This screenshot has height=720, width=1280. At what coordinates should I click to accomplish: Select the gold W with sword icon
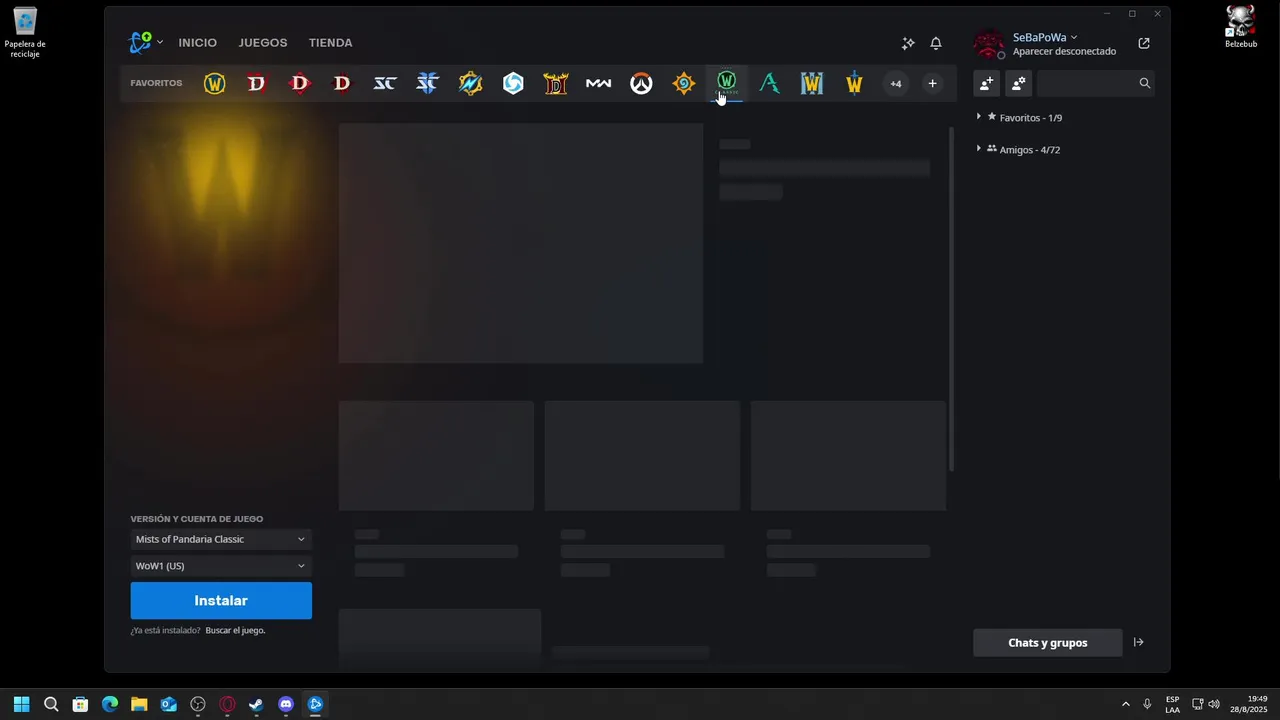coord(854,84)
